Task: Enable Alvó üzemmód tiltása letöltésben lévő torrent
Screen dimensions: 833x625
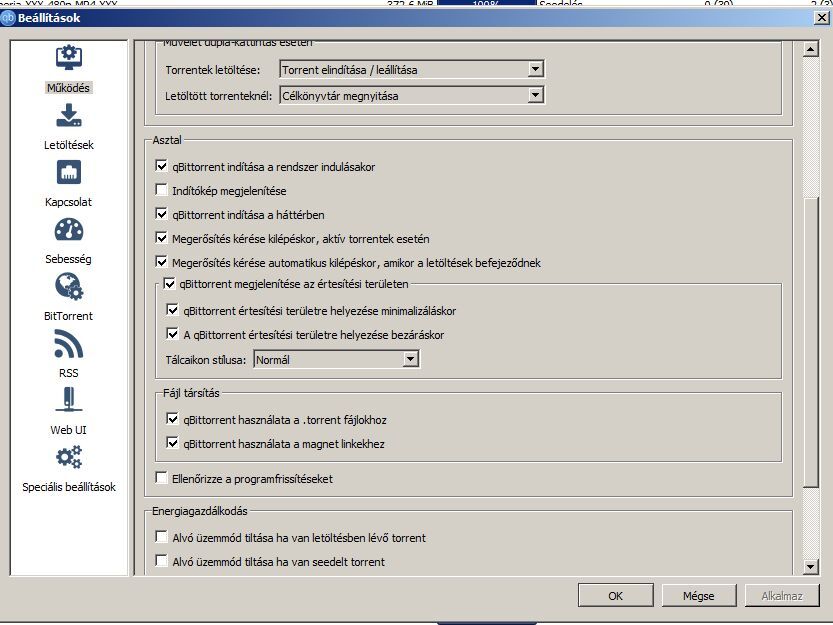Action: [161, 537]
